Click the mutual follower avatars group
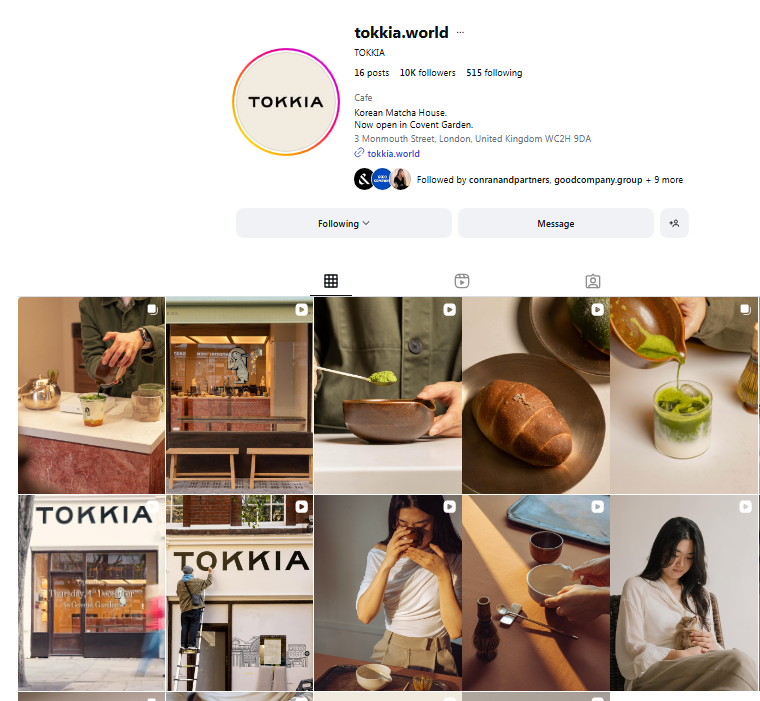Screen dimensions: 760x701 pos(382,179)
